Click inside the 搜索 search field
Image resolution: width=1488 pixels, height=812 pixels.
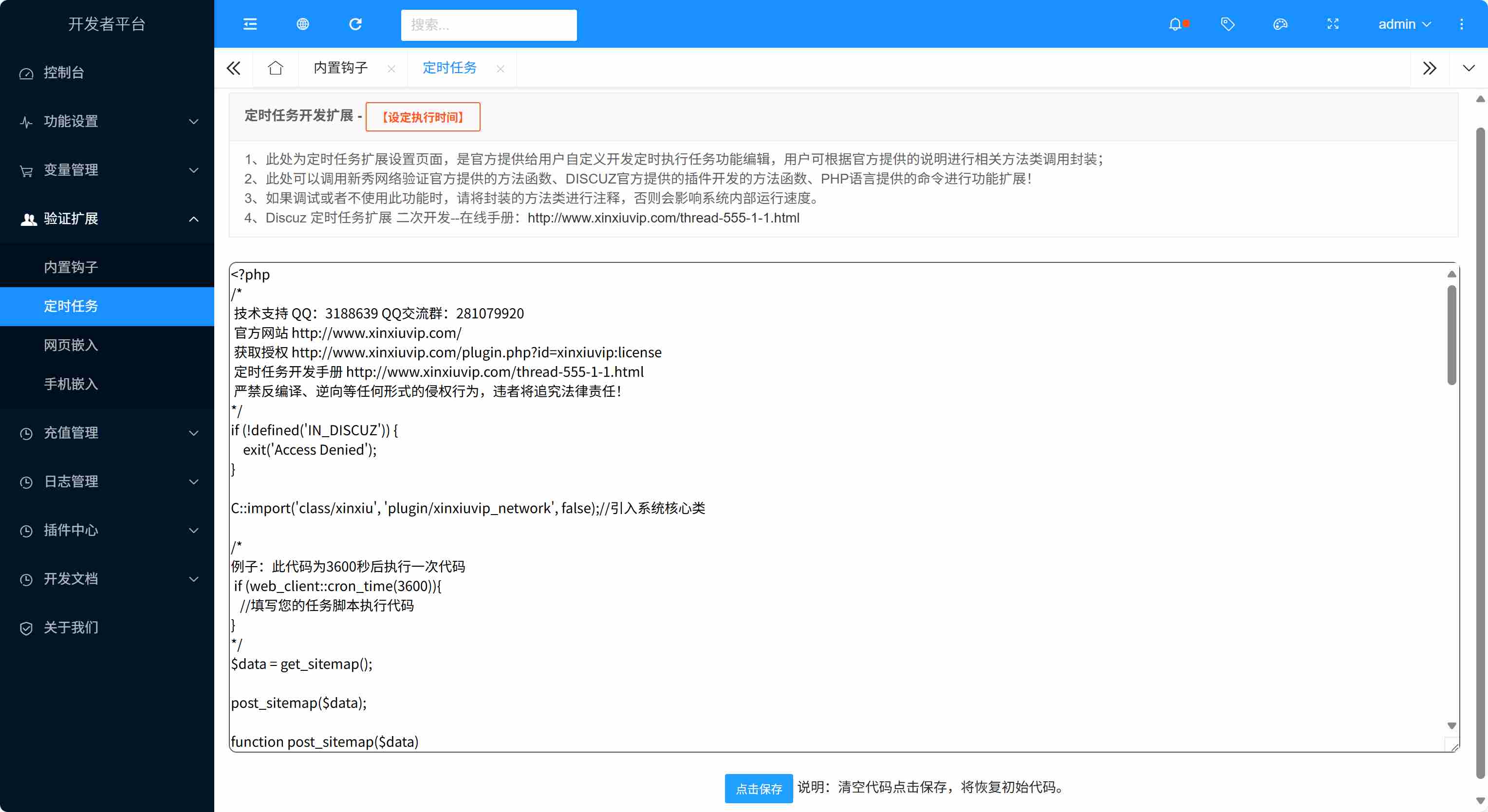click(x=489, y=25)
